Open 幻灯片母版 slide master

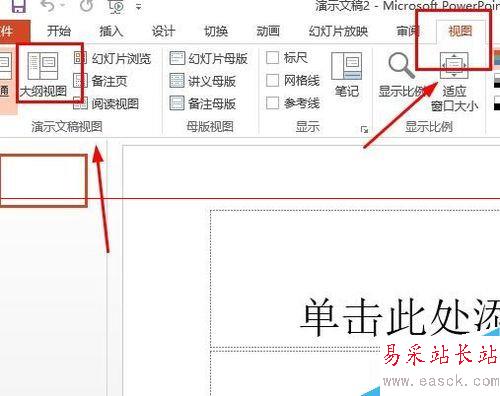pos(208,58)
